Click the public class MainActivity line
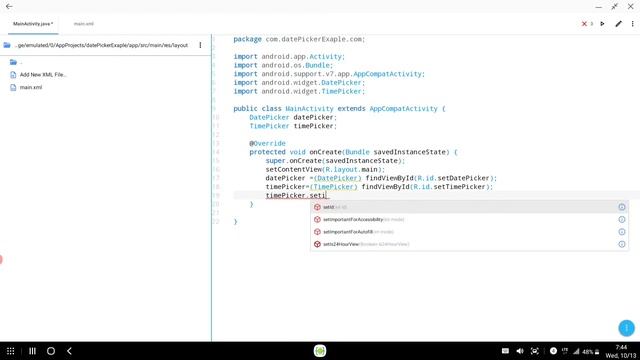This screenshot has width=640, height=360. [x=340, y=109]
